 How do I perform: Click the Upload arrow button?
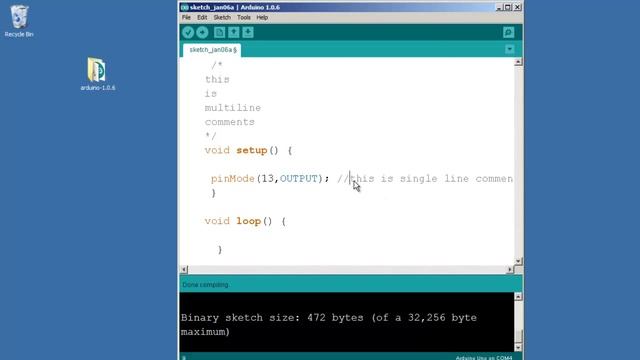click(202, 32)
